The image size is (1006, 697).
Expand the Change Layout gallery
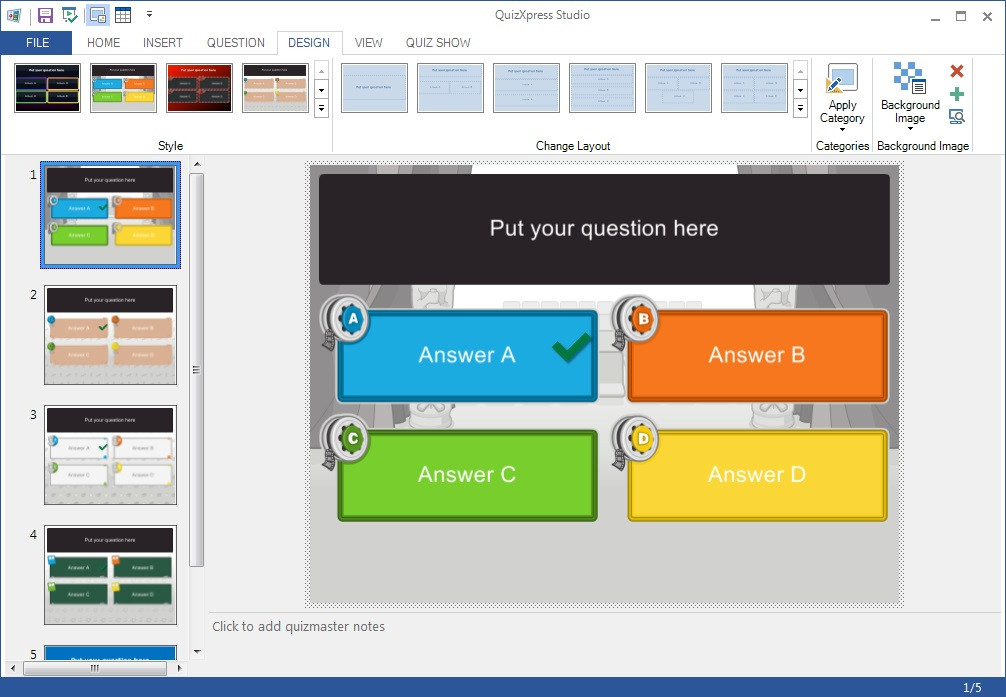pyautogui.click(x=800, y=108)
